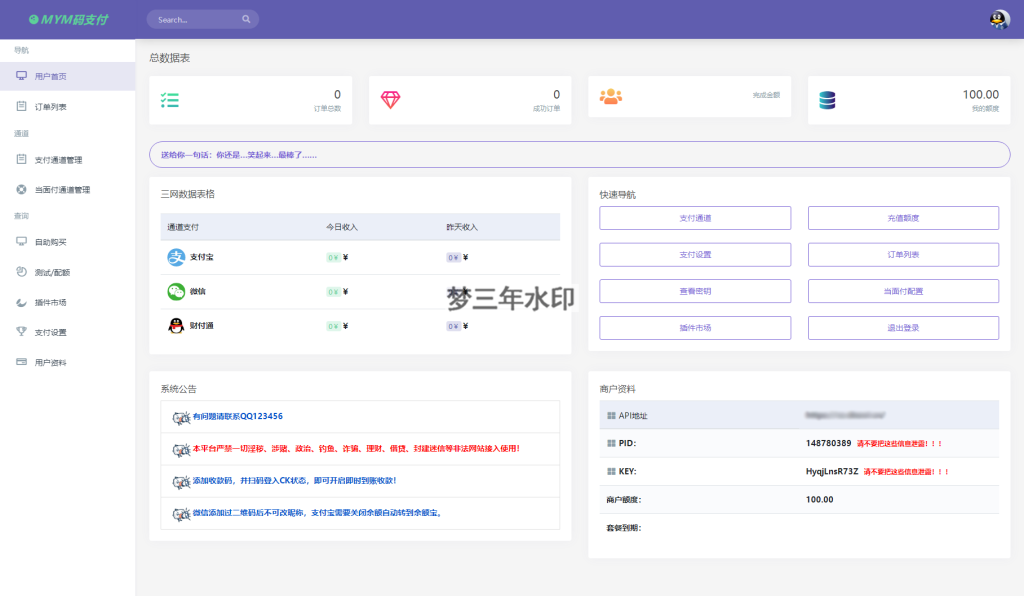
Task: Select 测试/配额 in the sidebar
Action: click(67, 272)
